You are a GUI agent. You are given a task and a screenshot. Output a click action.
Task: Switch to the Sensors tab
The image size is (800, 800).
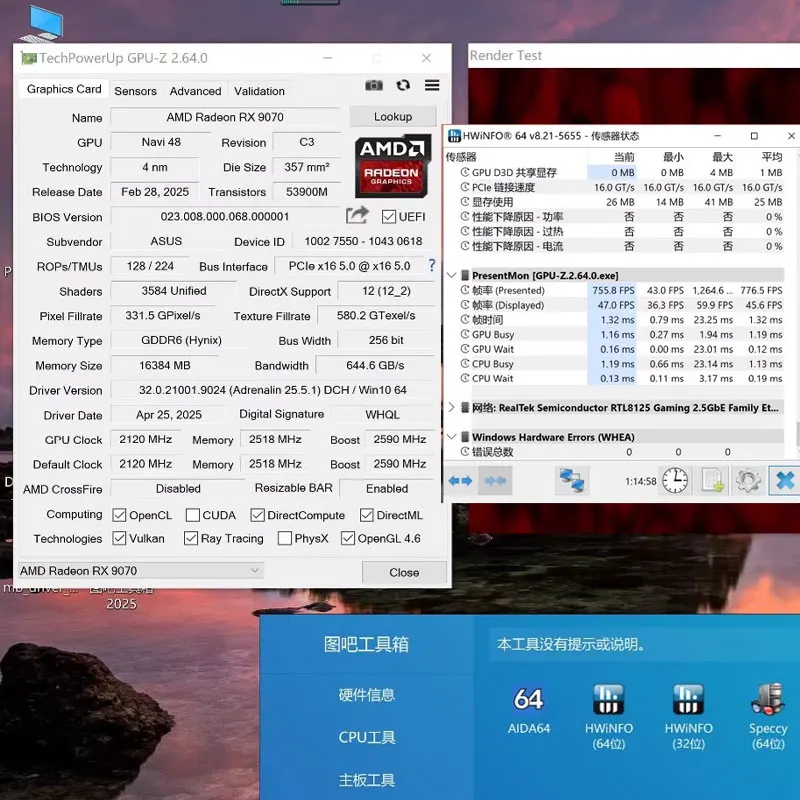coord(135,91)
